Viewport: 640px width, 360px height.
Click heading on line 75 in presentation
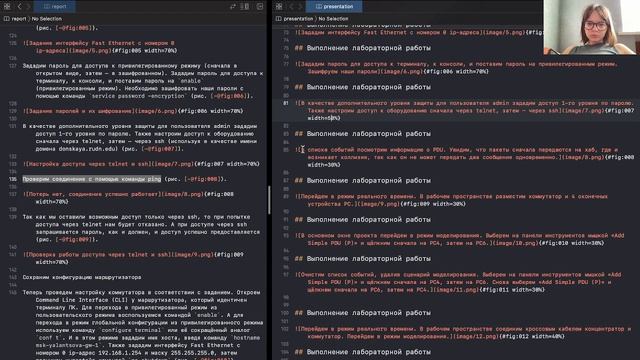click(362, 48)
